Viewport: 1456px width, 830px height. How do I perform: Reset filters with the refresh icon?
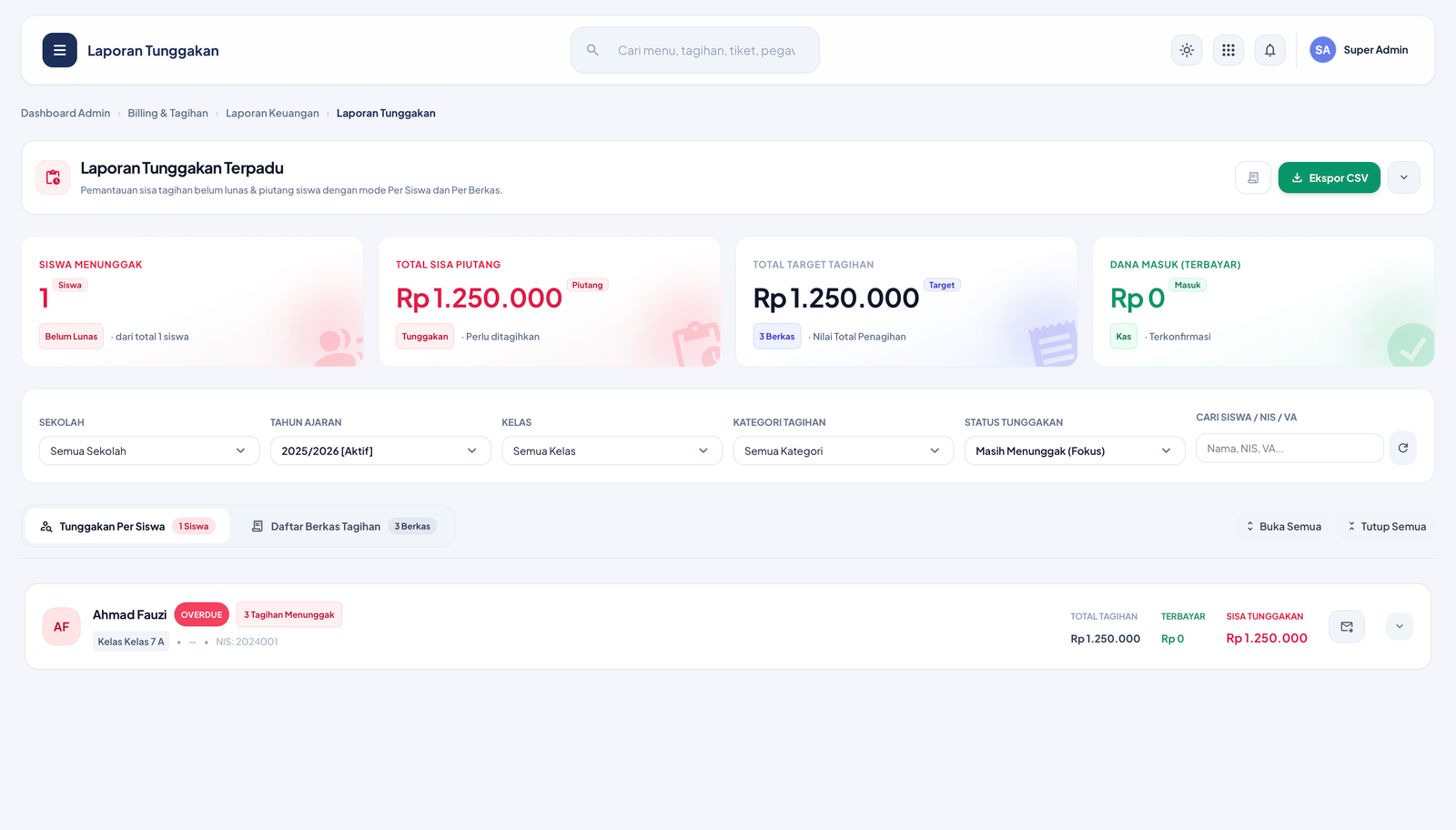(1403, 448)
